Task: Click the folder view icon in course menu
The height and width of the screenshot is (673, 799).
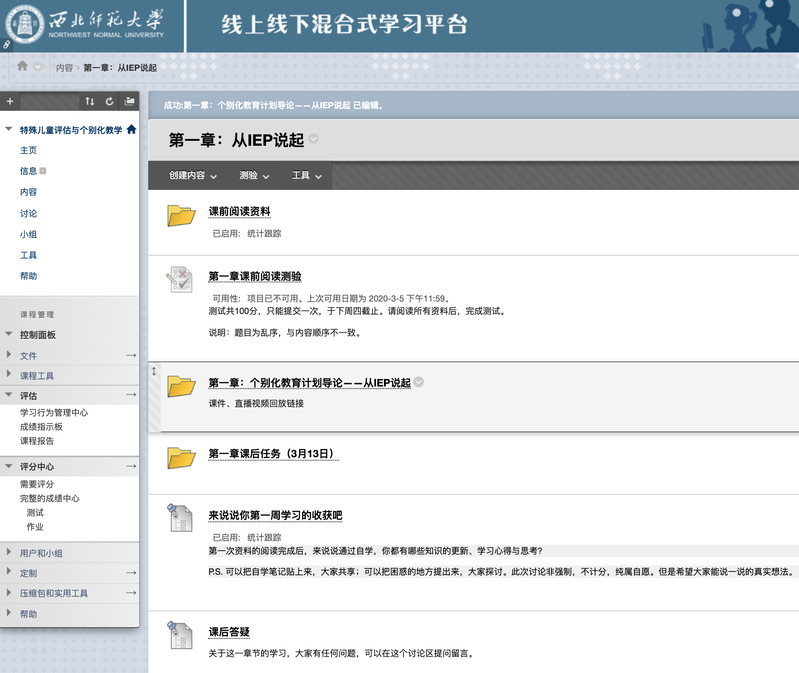Action: coord(128,101)
